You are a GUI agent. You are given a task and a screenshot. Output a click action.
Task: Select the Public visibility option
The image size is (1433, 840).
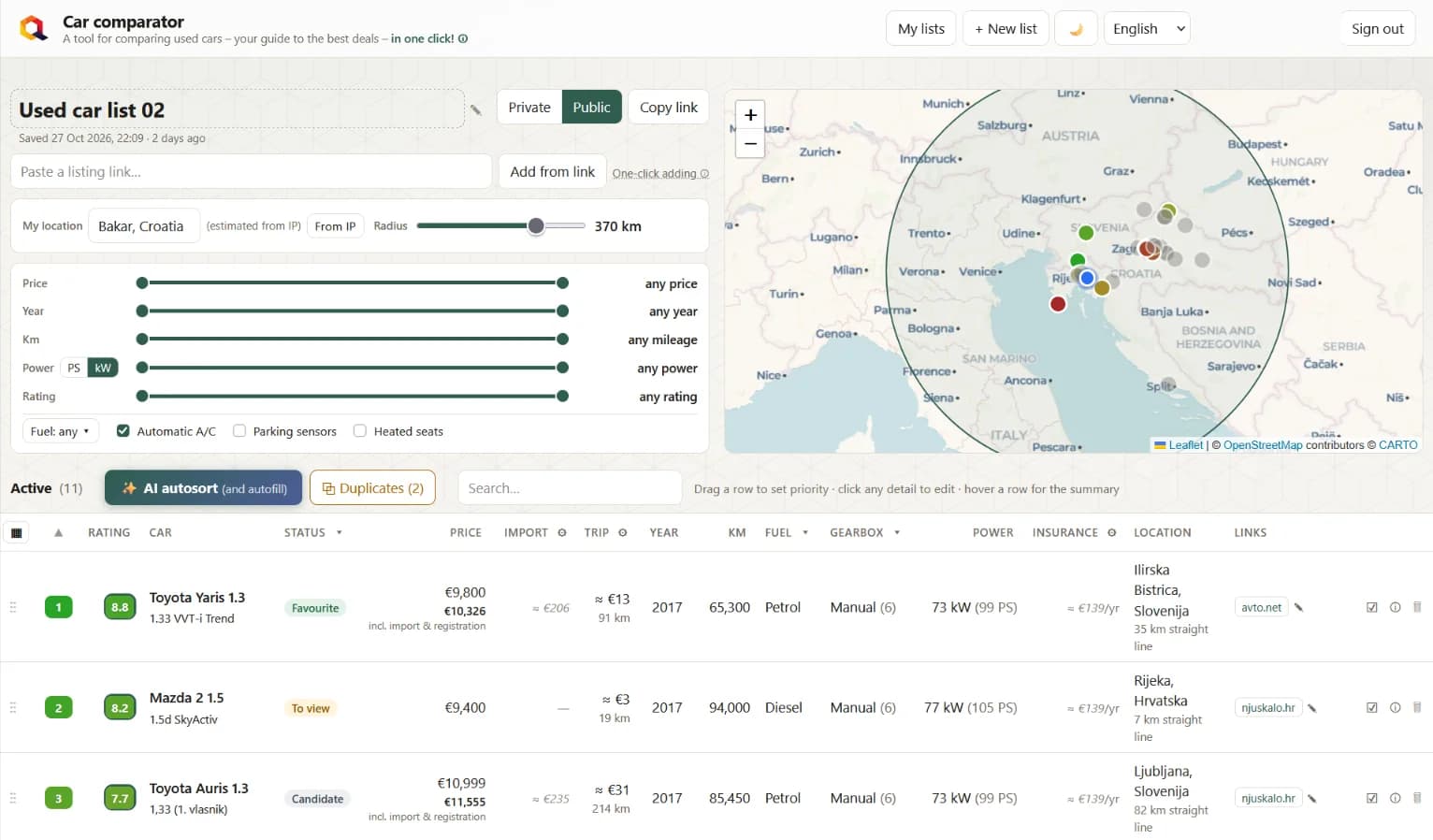[x=591, y=108]
